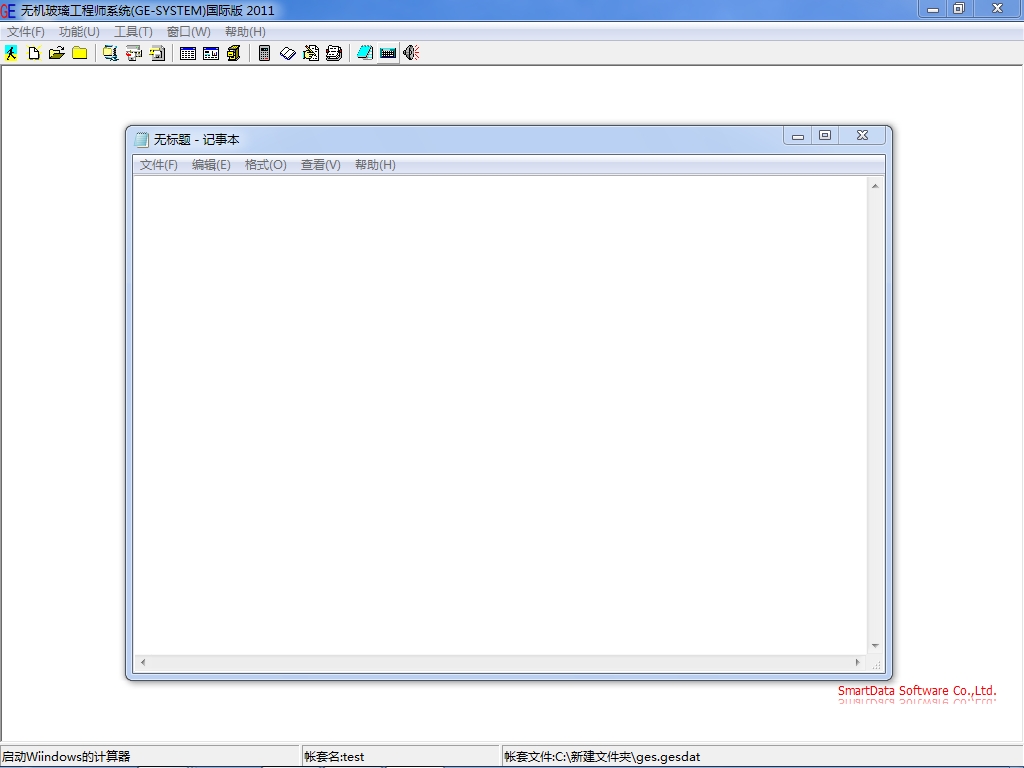This screenshot has width=1024, height=768.
Task: Click the Notepad title bar icon
Action: click(x=142, y=139)
